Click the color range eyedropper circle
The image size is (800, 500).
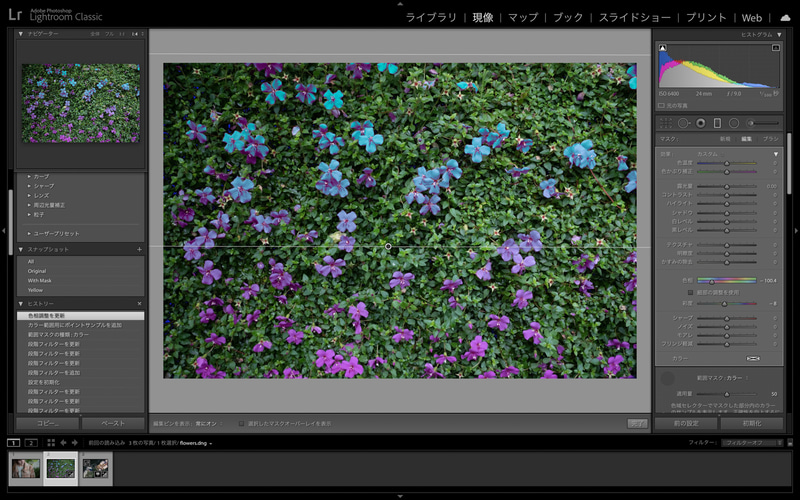point(667,379)
